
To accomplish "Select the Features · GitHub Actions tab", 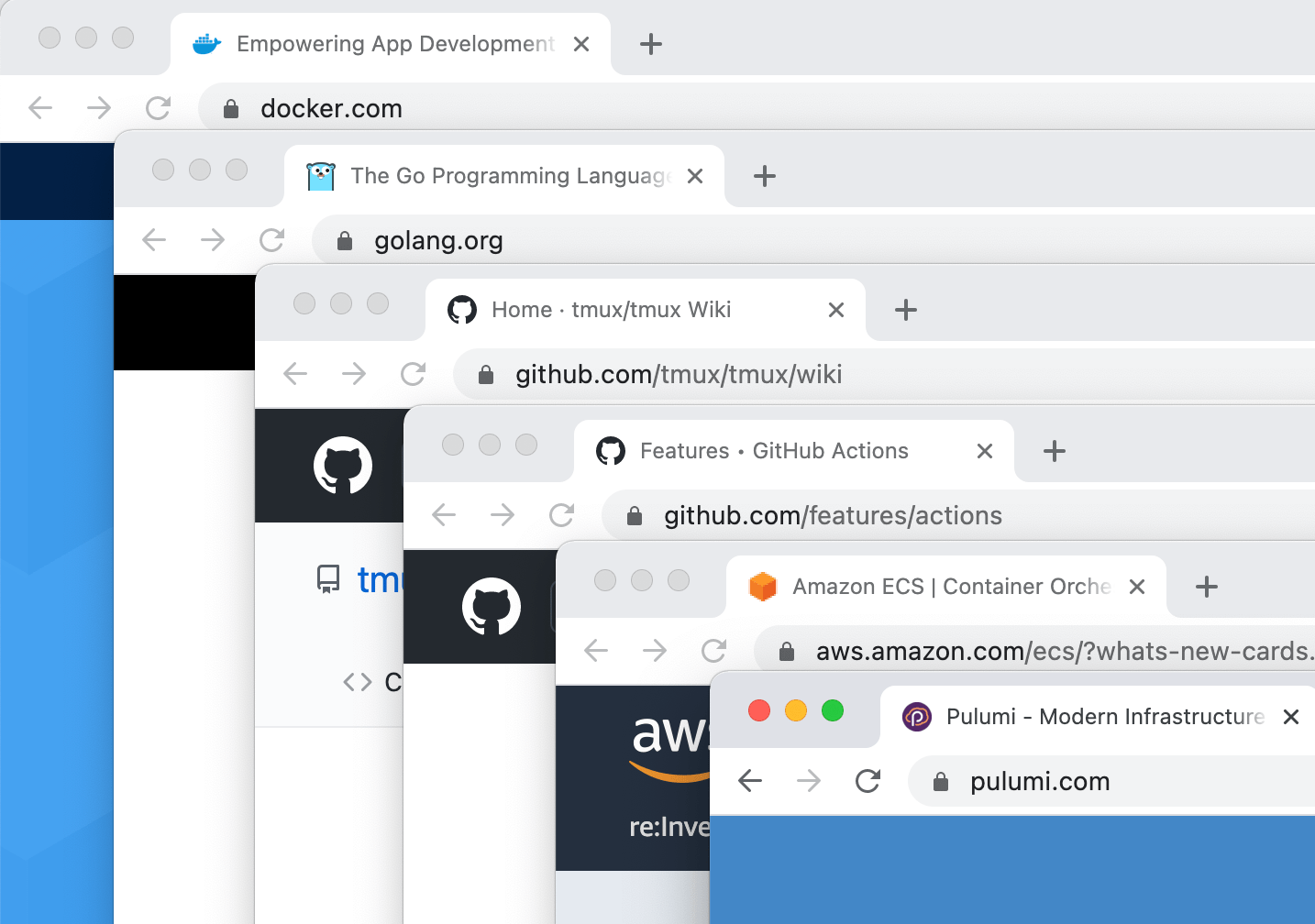I will coord(794,451).
